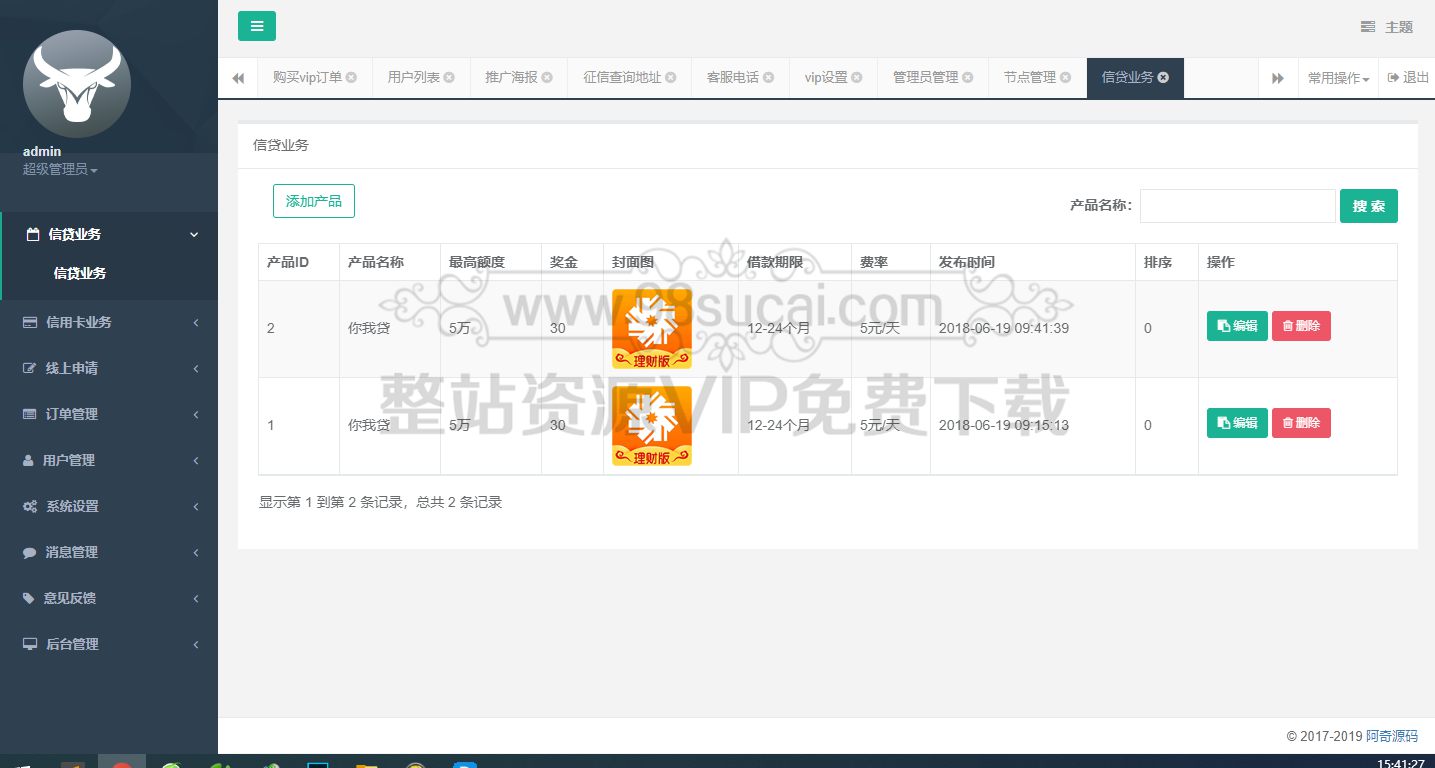Click the admin bull avatar image
This screenshot has width=1435, height=768.
pyautogui.click(x=77, y=84)
